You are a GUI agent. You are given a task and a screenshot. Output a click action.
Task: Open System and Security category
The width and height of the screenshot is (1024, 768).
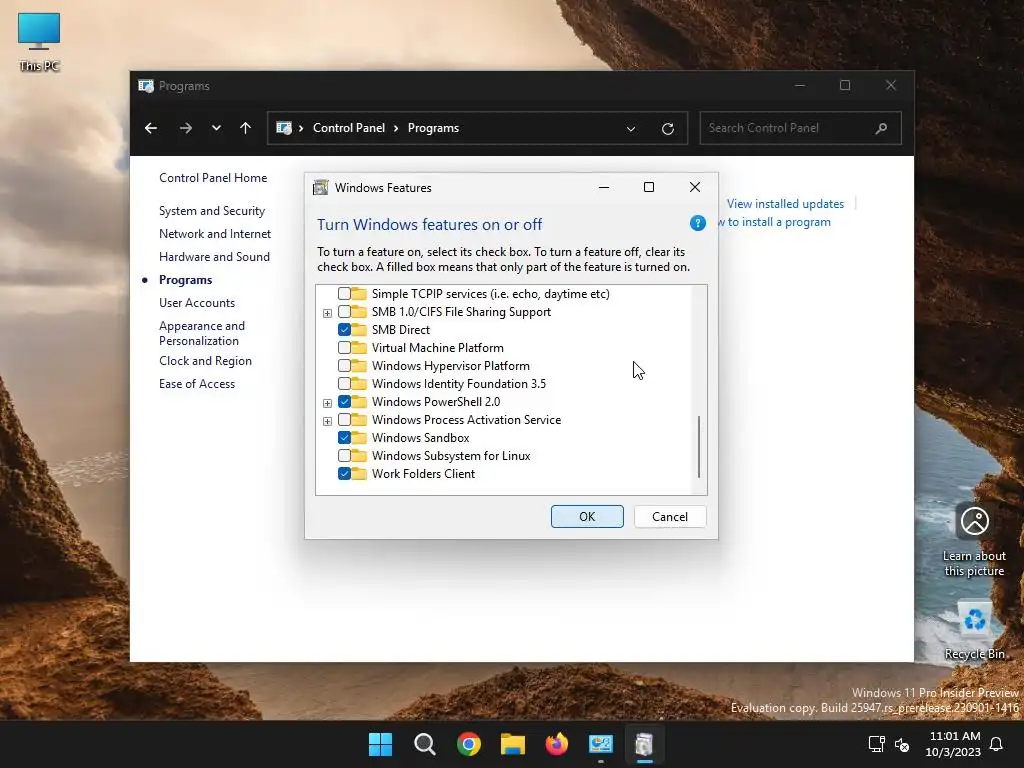click(212, 211)
